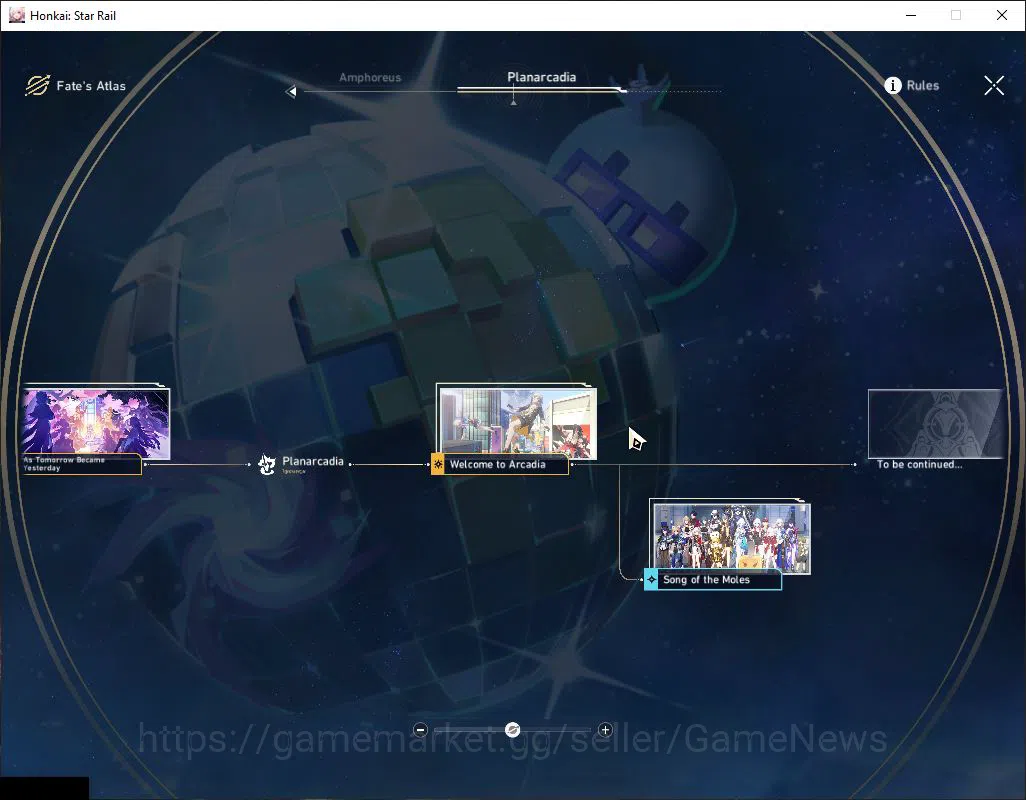1026x800 pixels.
Task: Minimize the Honkai: Star Rail window
Action: (x=911, y=15)
